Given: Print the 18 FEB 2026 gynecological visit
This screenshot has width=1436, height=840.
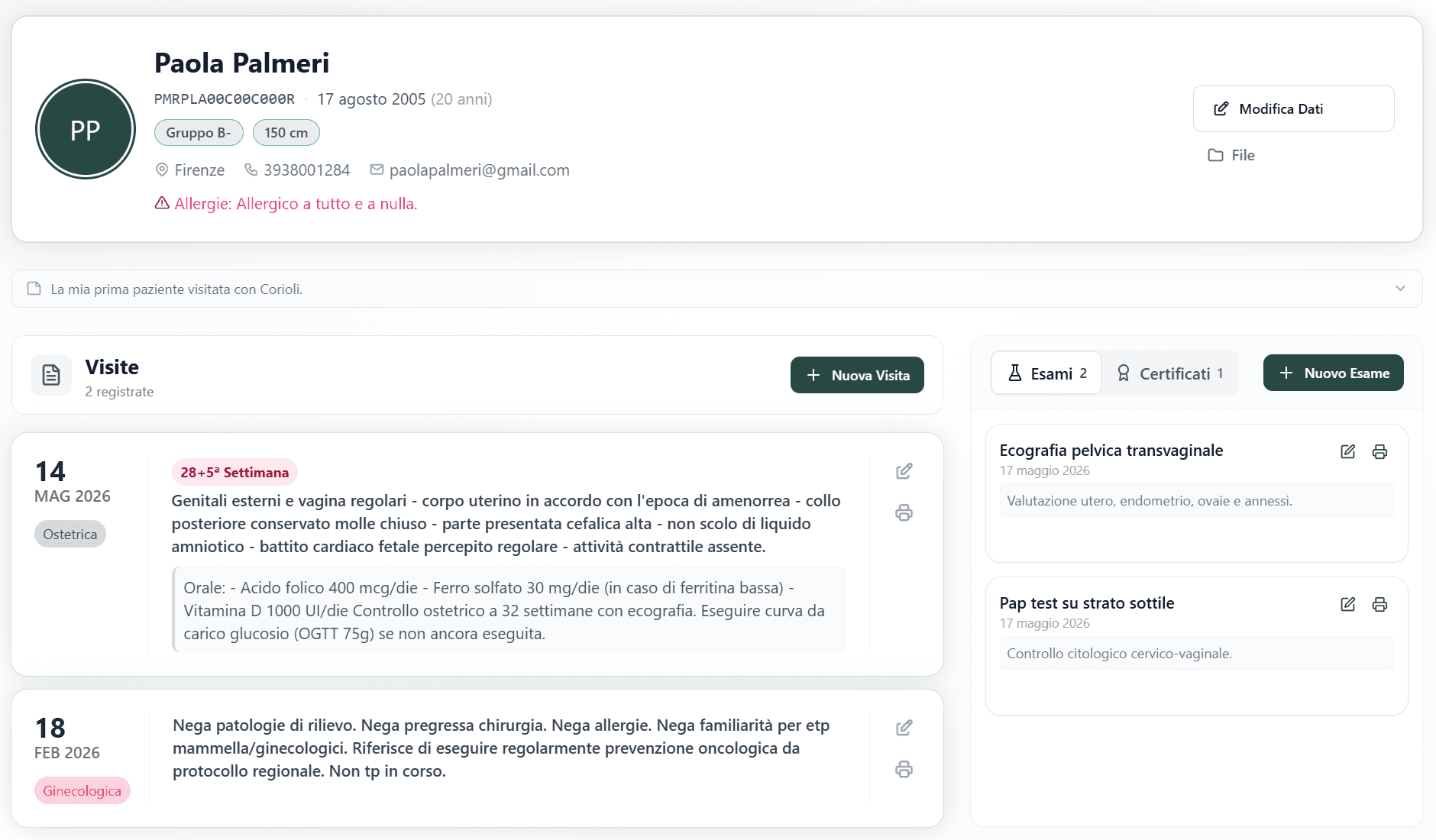Looking at the screenshot, I should tap(904, 769).
